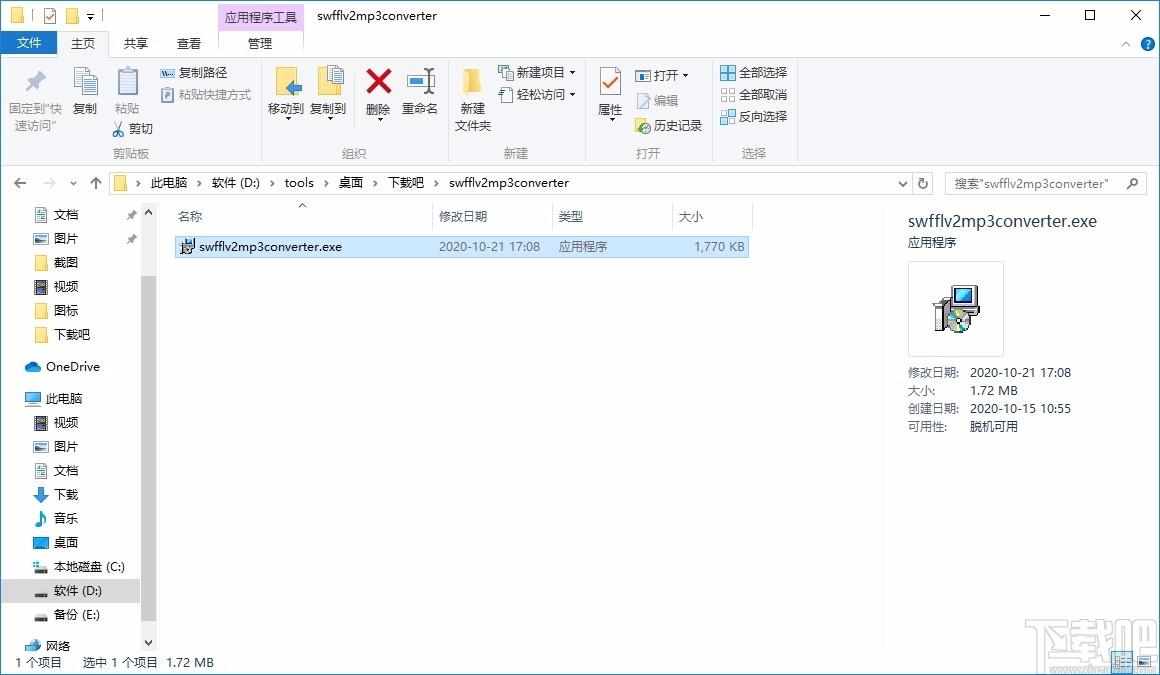This screenshot has width=1160, height=675.
Task: Click Copy path (复制路径)
Action: [x=194, y=73]
